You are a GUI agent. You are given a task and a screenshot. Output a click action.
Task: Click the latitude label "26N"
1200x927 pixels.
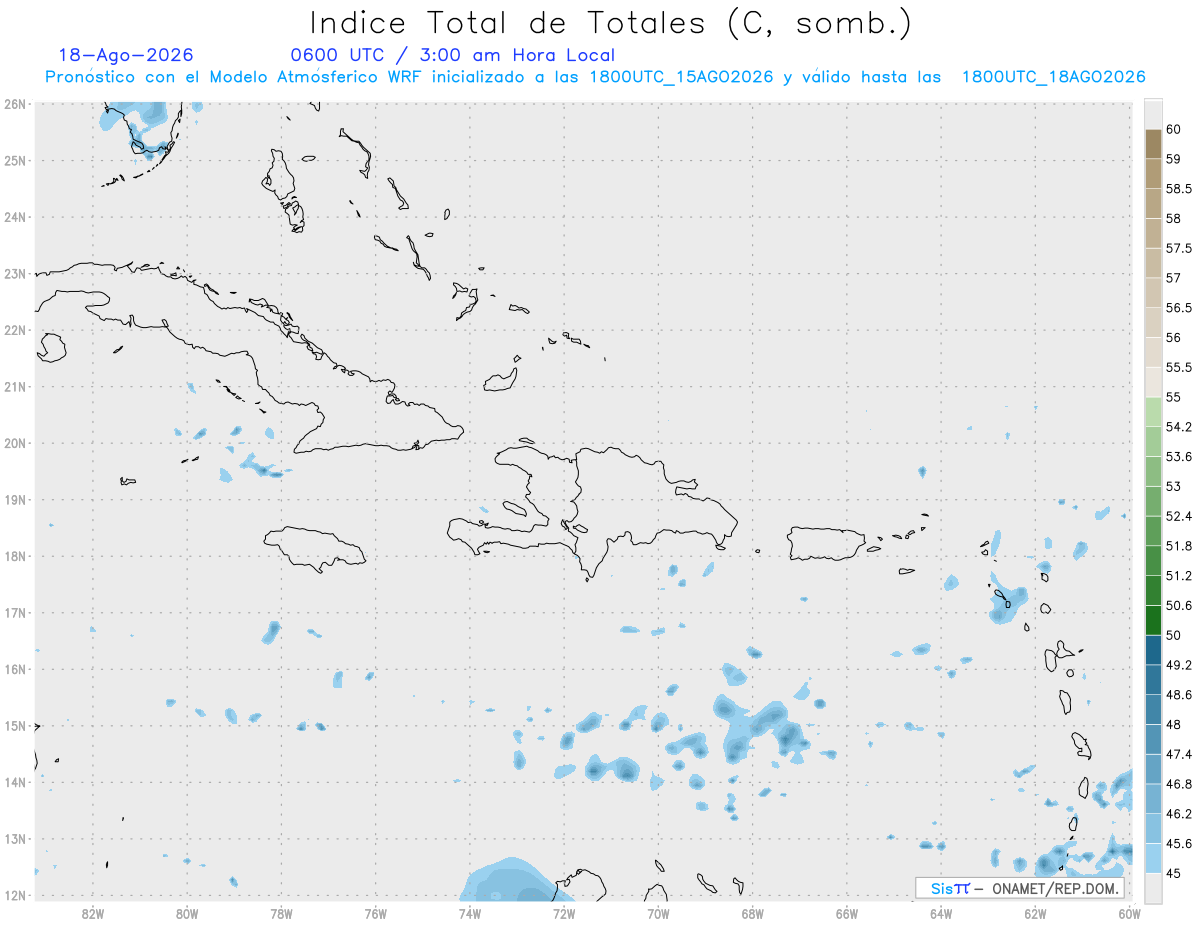(15, 104)
